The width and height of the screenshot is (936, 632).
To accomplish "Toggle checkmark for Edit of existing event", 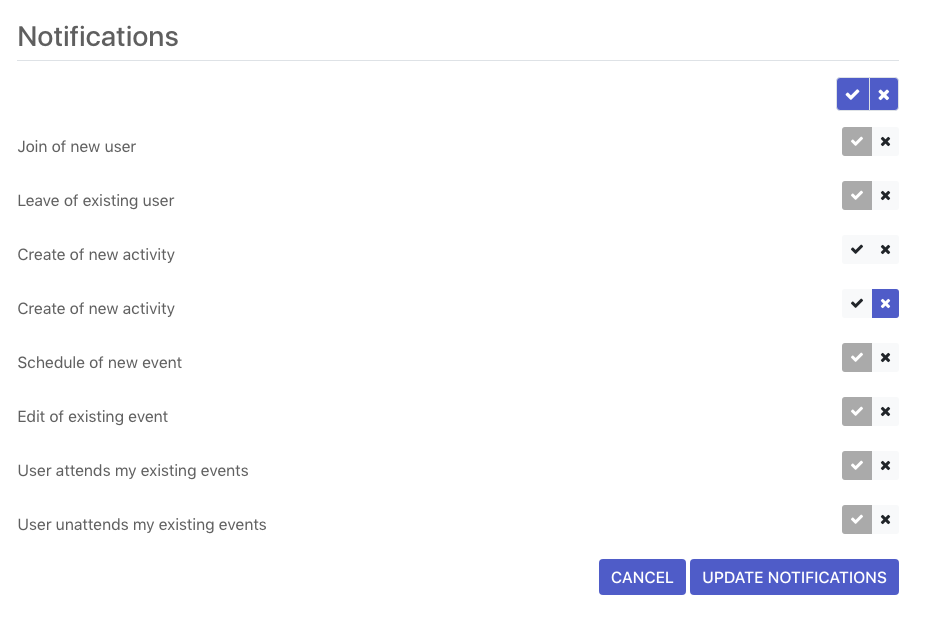I will (857, 412).
